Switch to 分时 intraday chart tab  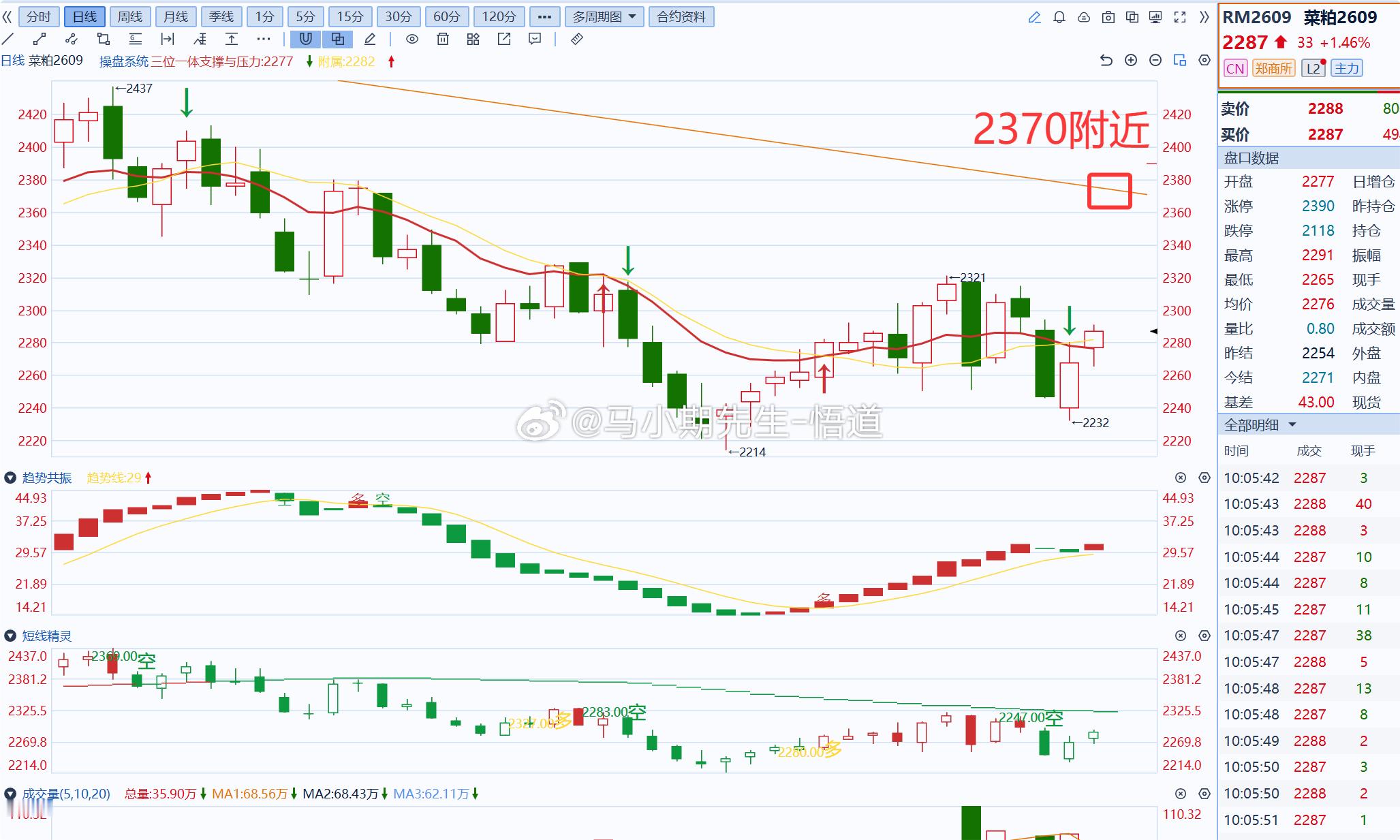pos(39,16)
